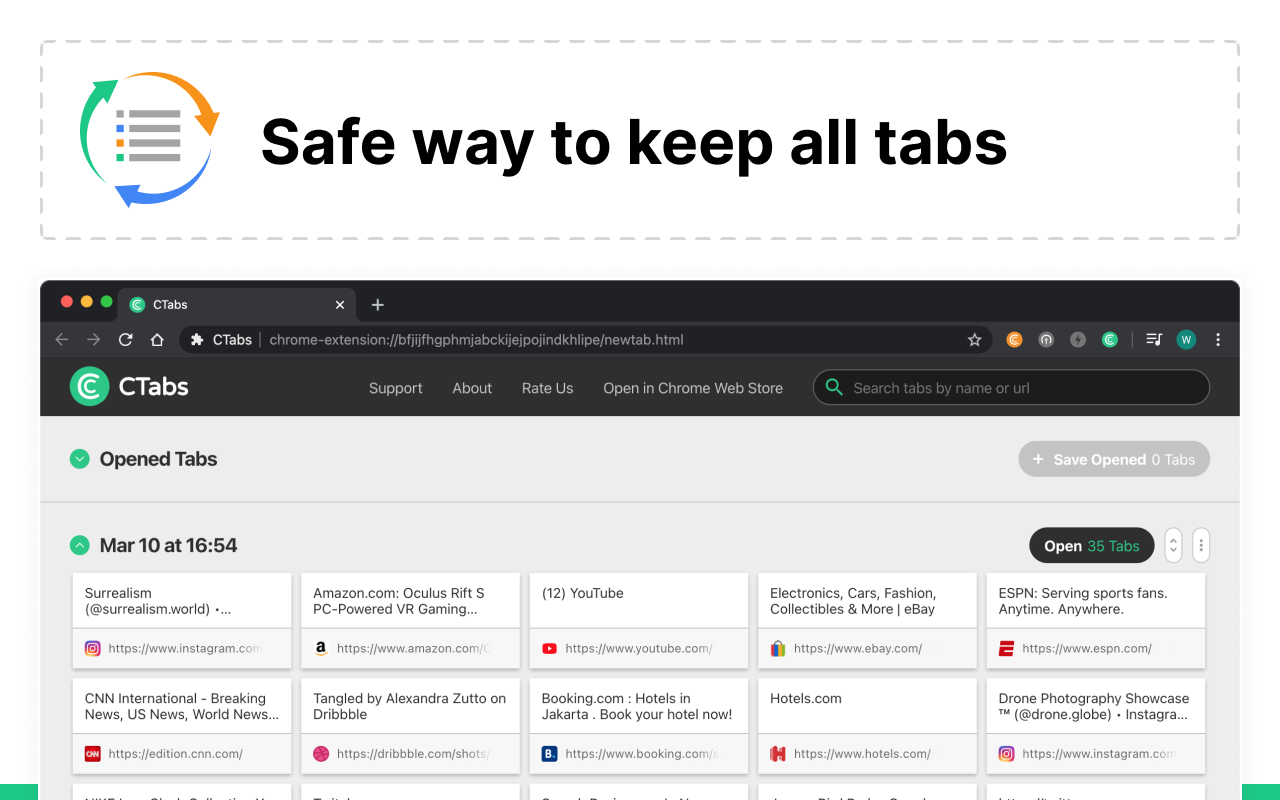Click the chrome-extension address bar
The width and height of the screenshot is (1280, 800).
[585, 340]
